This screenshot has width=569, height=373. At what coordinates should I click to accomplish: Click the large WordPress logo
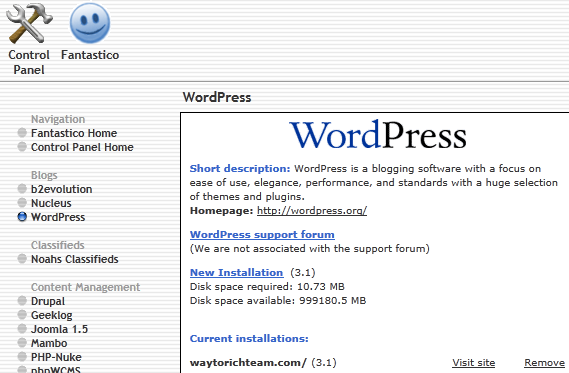point(378,135)
